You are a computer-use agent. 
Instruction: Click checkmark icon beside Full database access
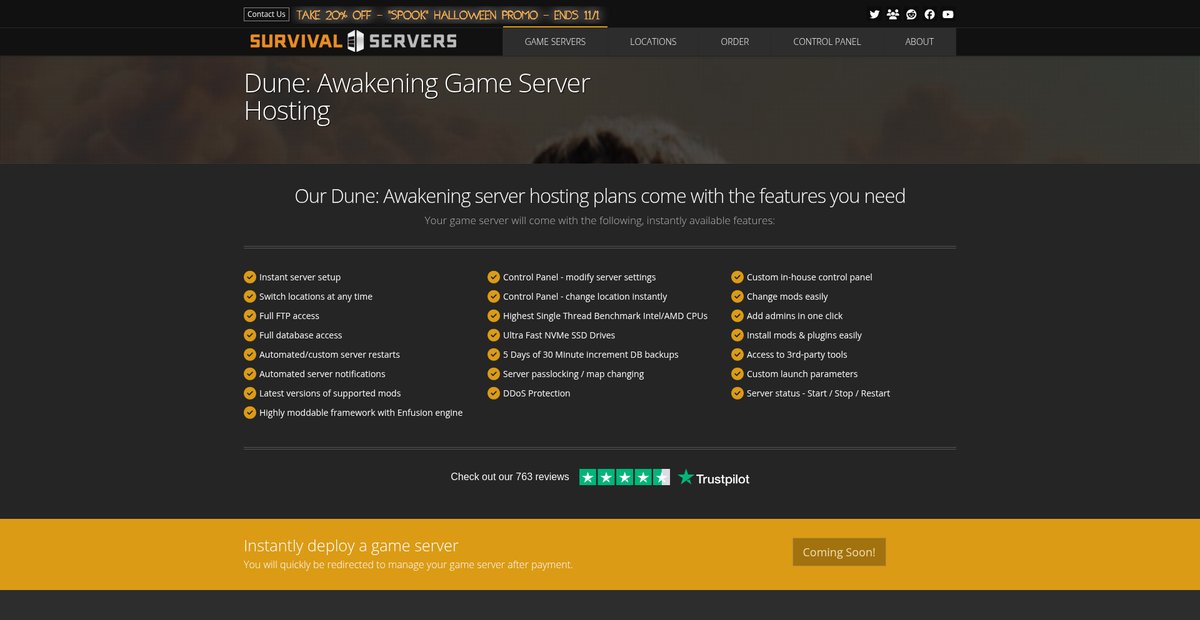click(x=250, y=335)
